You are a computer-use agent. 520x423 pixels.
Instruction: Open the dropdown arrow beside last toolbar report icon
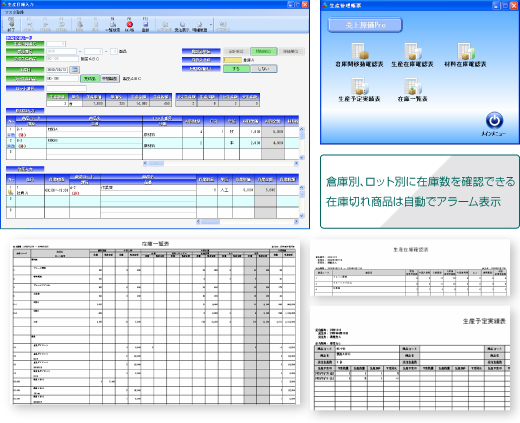[210, 24]
